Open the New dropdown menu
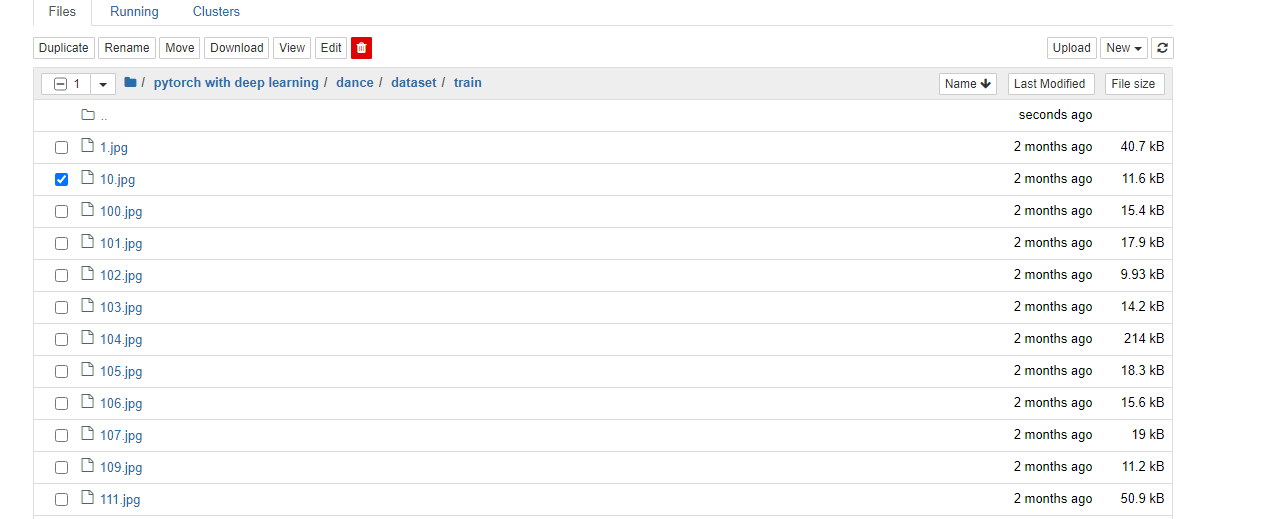 click(1123, 48)
